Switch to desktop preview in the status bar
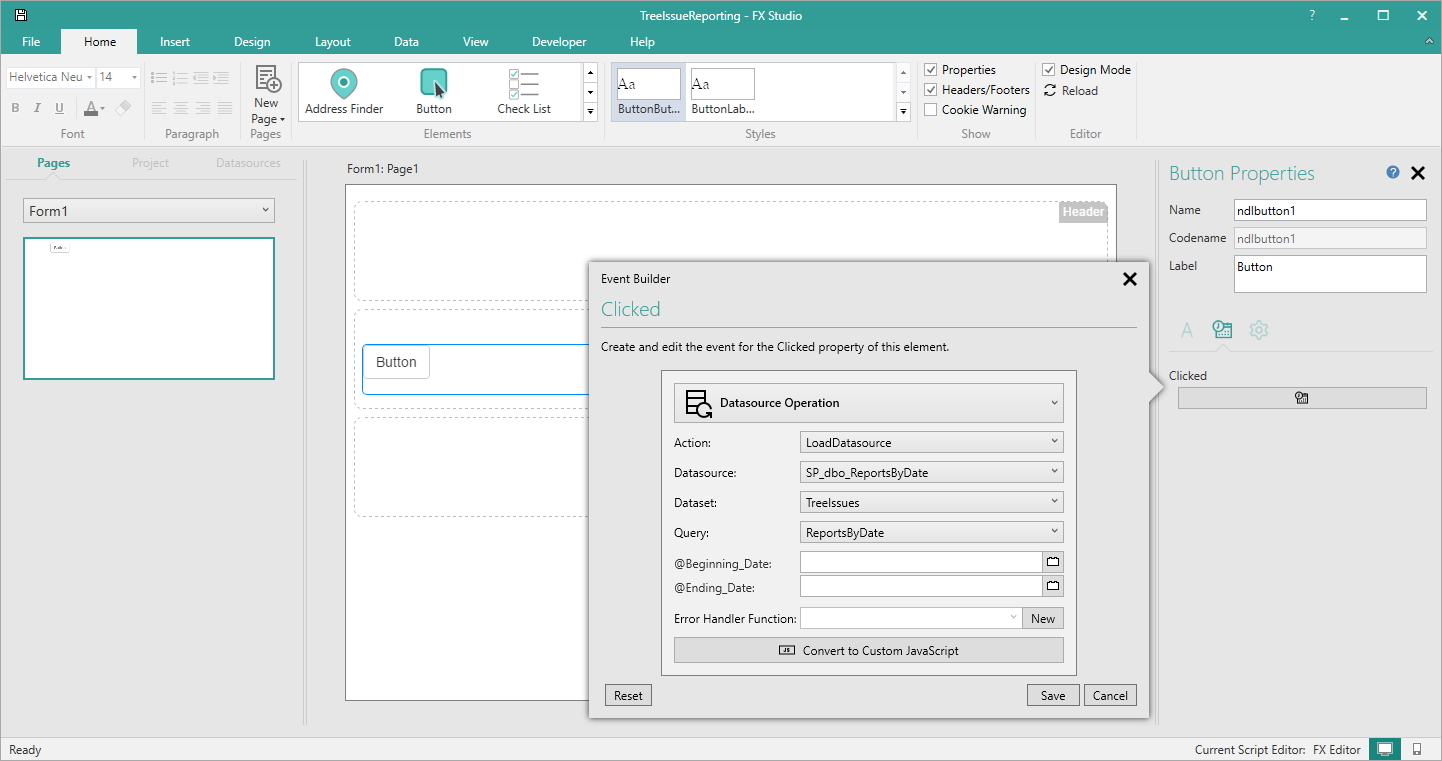Screen dimensions: 1442x761 click(1385, 749)
